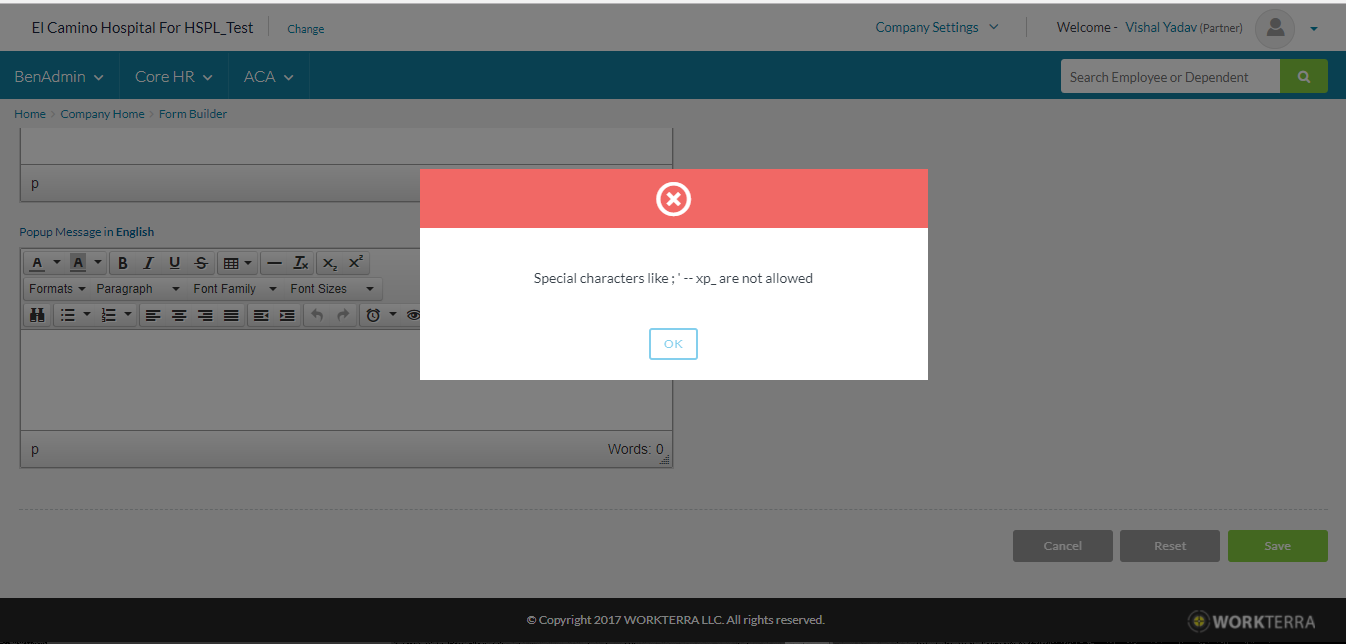Open the text color picker arrow

point(57,263)
